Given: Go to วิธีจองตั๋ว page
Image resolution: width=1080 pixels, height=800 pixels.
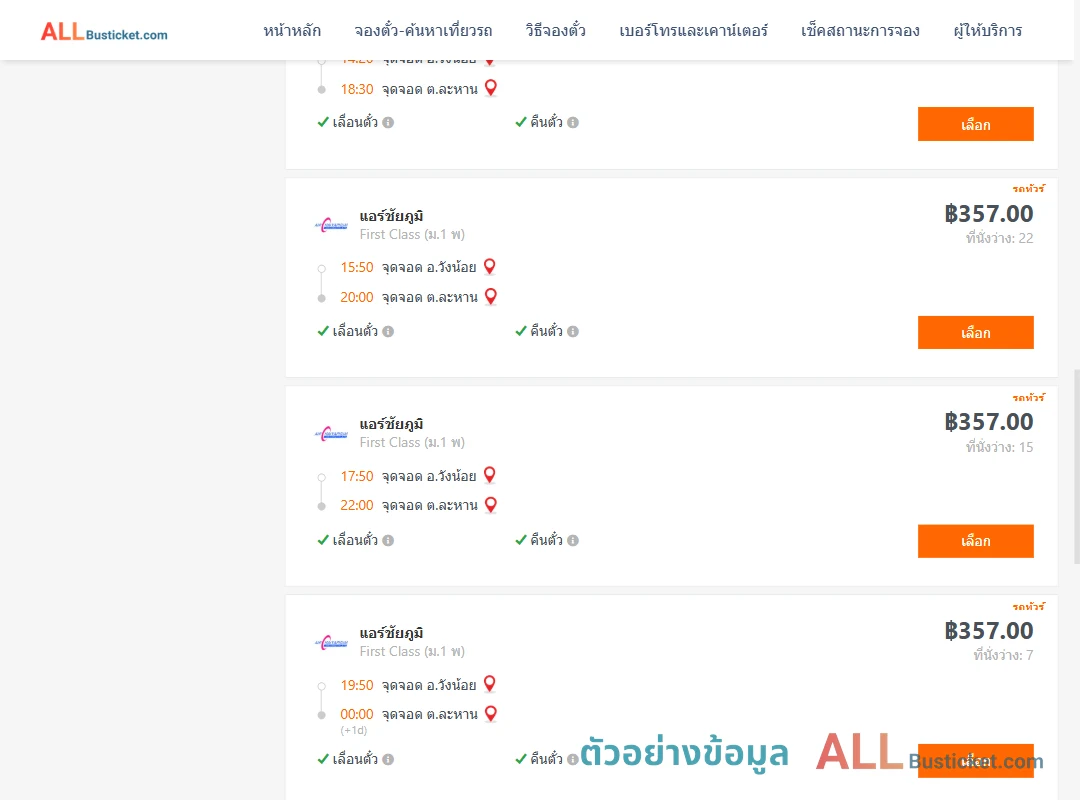Looking at the screenshot, I should [556, 31].
